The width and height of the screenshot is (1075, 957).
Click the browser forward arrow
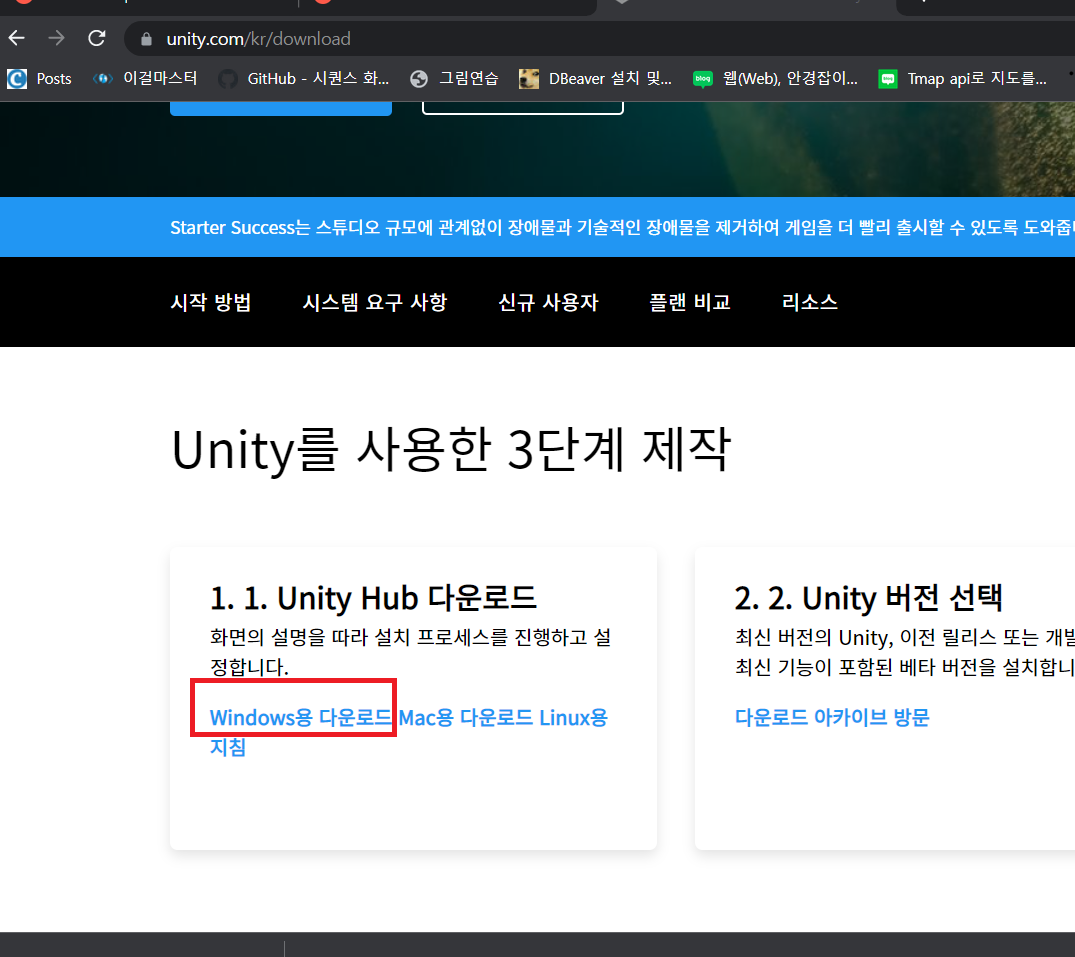coord(56,38)
